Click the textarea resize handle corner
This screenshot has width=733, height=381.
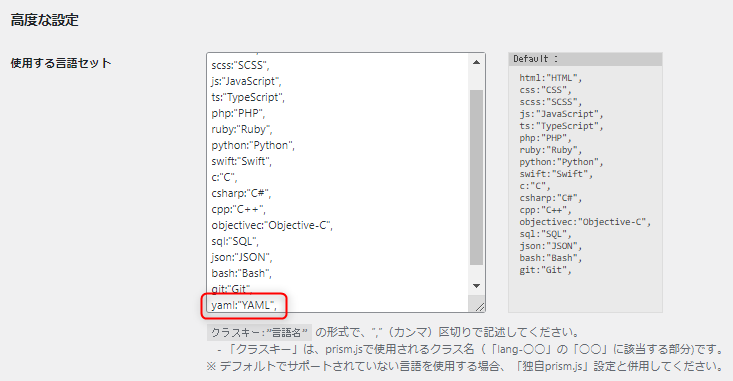coord(480,307)
